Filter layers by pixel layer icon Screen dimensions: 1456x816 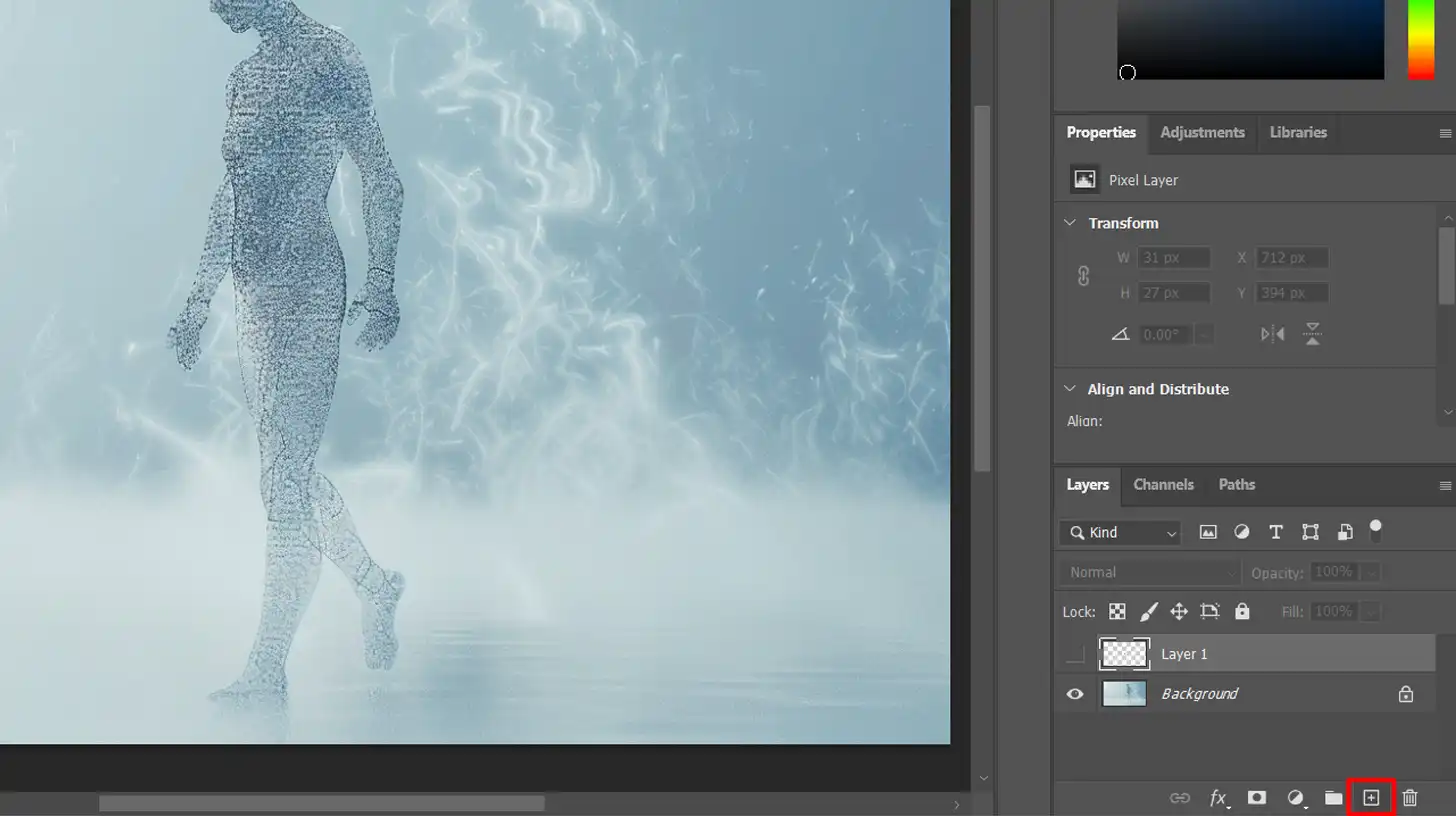point(1208,533)
